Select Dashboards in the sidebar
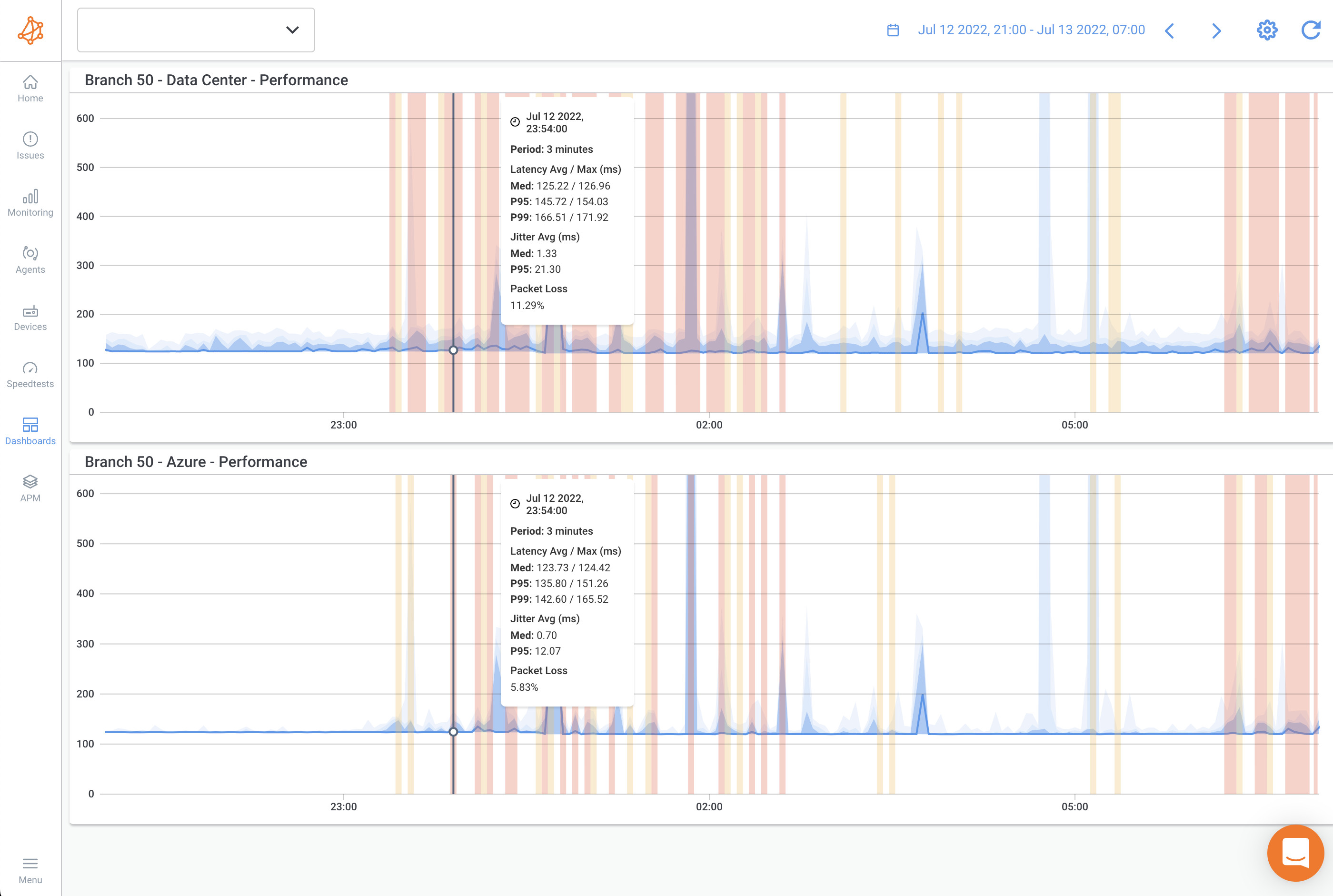 30,431
